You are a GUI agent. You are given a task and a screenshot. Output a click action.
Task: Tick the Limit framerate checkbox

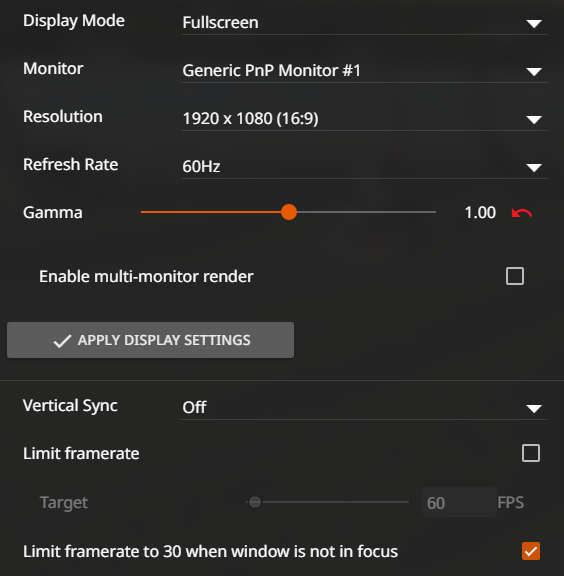531,453
